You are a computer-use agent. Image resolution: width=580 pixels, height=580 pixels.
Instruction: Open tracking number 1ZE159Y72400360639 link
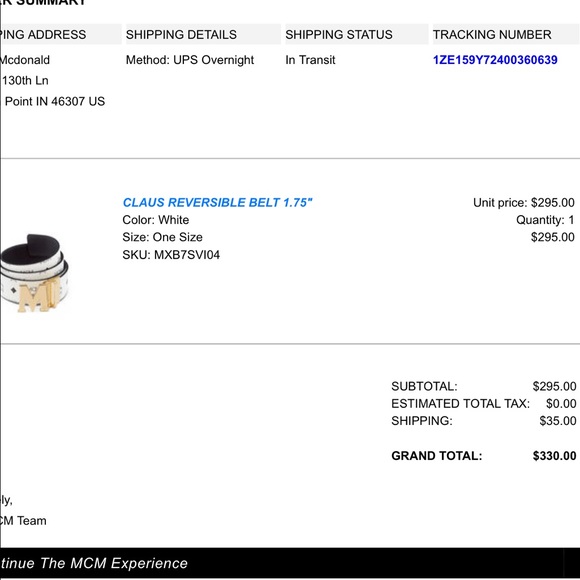tap(495, 60)
